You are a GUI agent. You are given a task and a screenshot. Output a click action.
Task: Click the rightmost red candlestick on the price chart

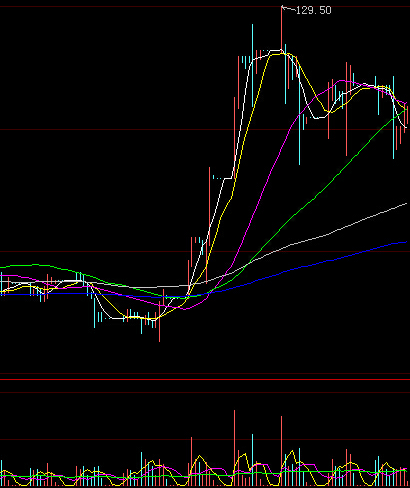point(407,115)
